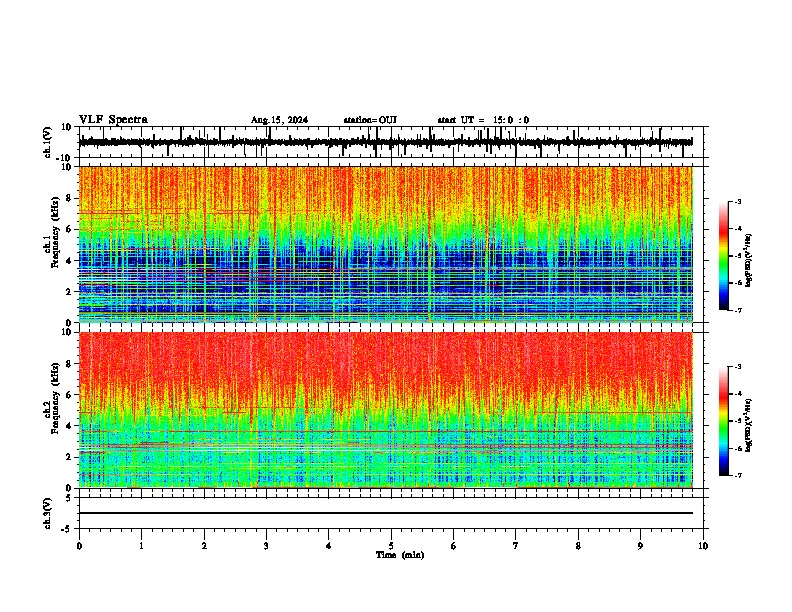Click the "VLF Spectra" plot title
The image size is (792, 612).
pyautogui.click(x=114, y=120)
